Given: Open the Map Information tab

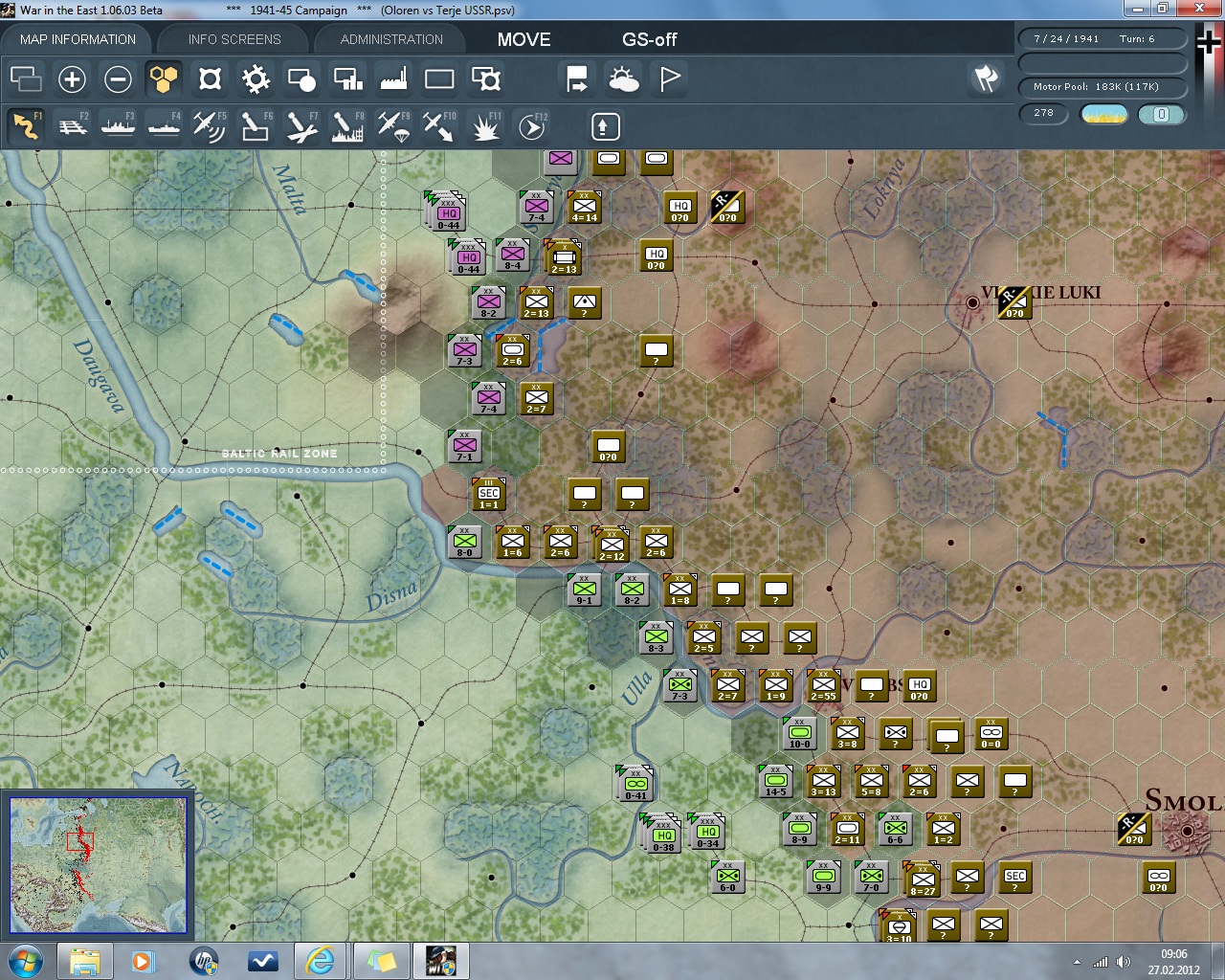Looking at the screenshot, I should click(x=78, y=39).
